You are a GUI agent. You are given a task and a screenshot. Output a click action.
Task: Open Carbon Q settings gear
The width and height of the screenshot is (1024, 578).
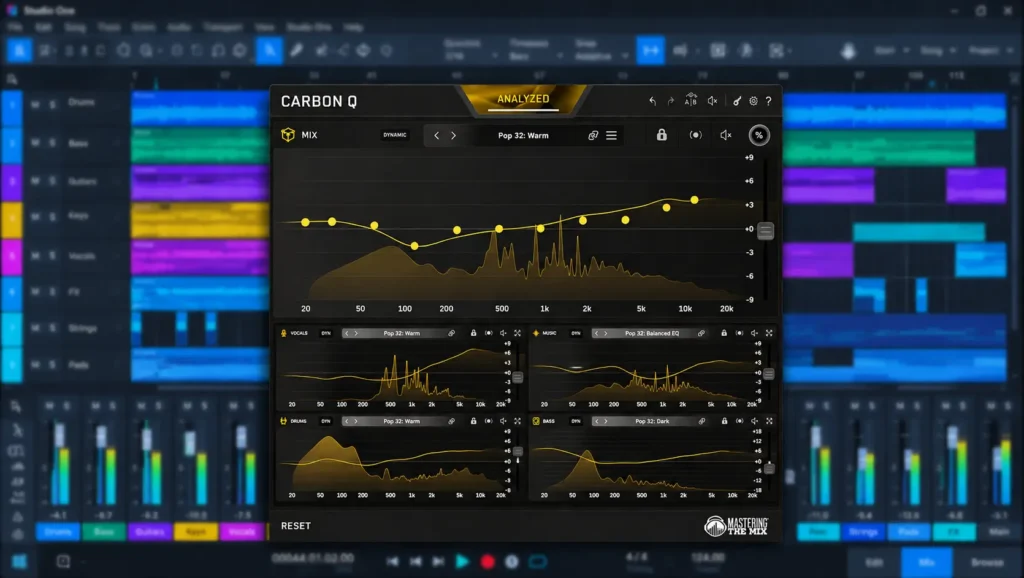coord(753,101)
